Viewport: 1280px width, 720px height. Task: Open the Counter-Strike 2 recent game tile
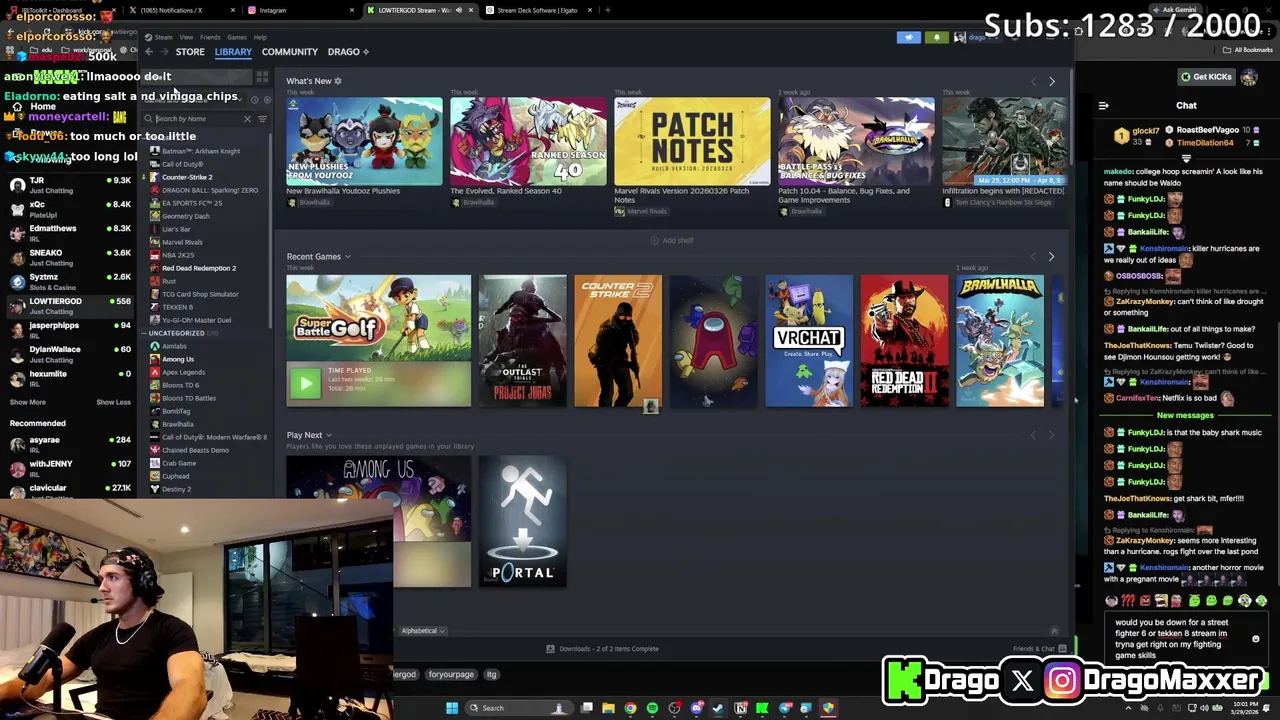[618, 341]
